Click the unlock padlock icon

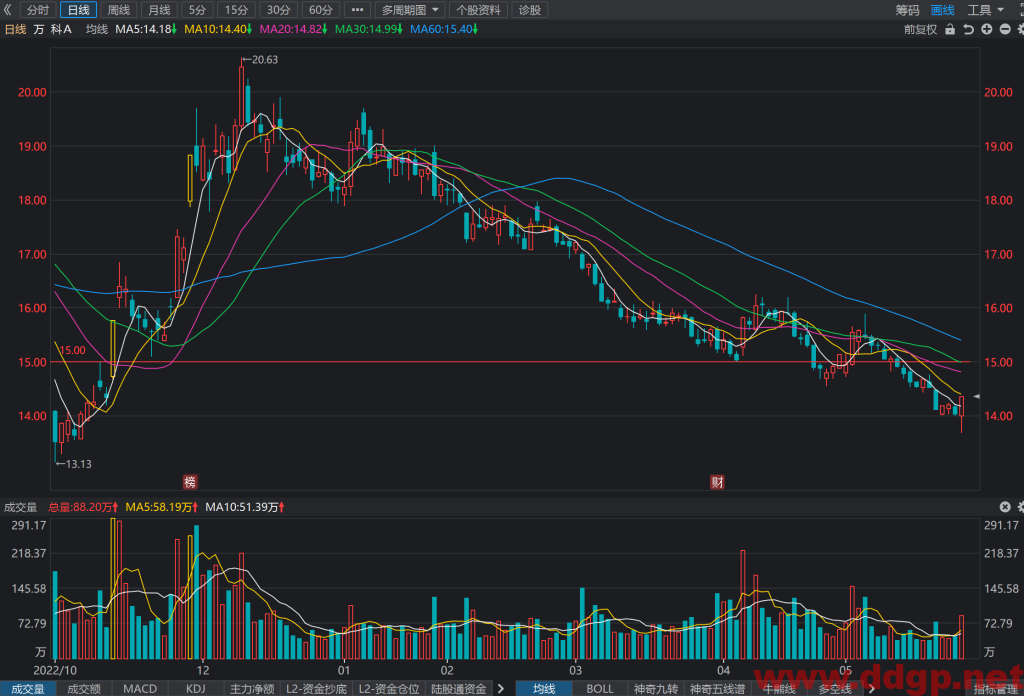click(950, 29)
